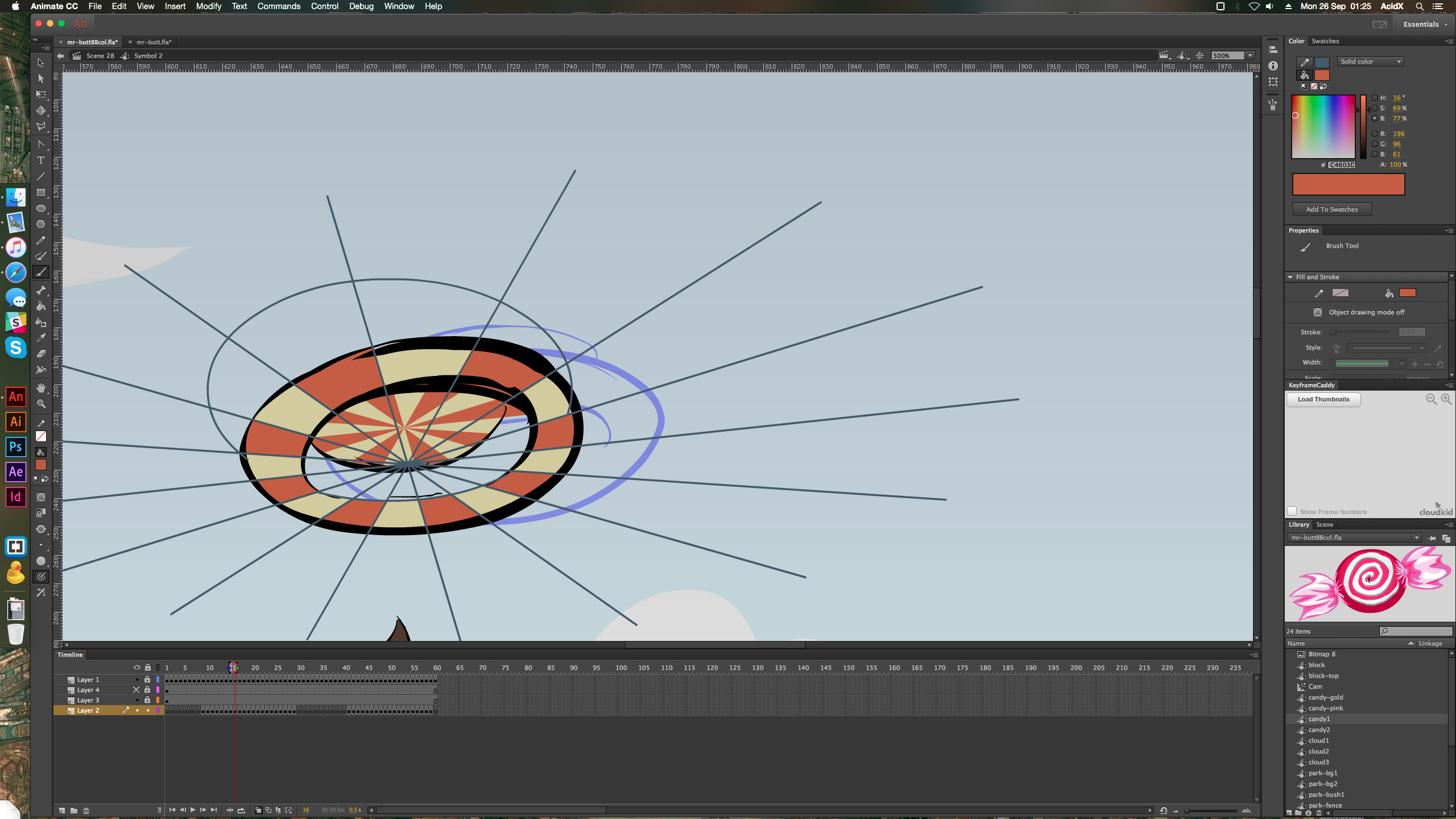The height and width of the screenshot is (819, 1456).
Task: Select the Oval tool
Action: [x=40, y=208]
